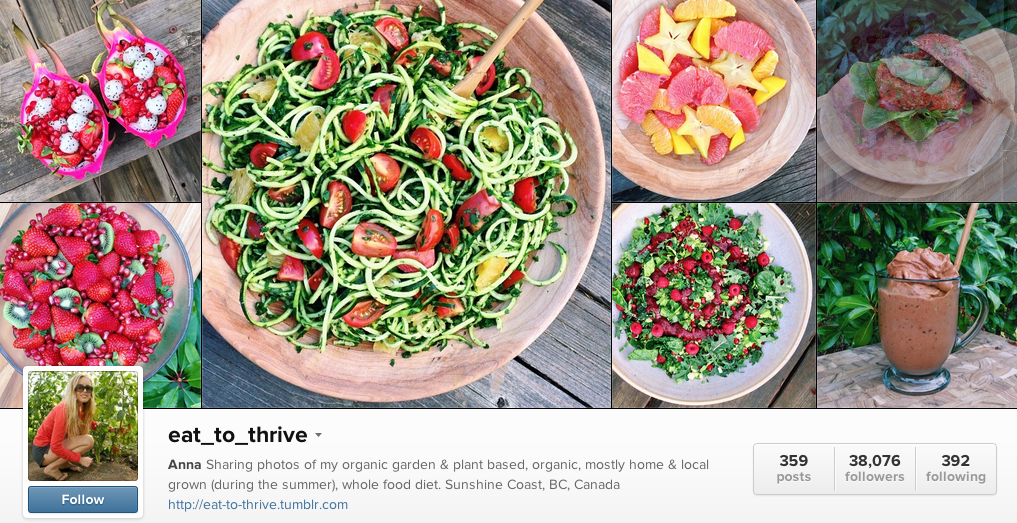The width and height of the screenshot is (1017, 523).
Task: Open the zucchini noodle tomato salad photo
Action: tap(407, 204)
